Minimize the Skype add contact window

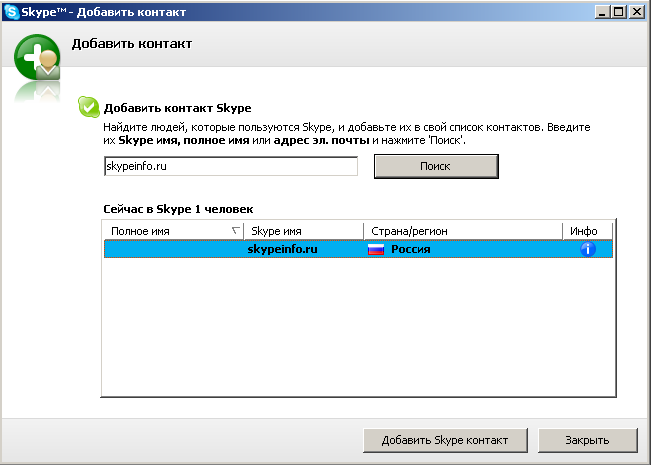point(602,12)
